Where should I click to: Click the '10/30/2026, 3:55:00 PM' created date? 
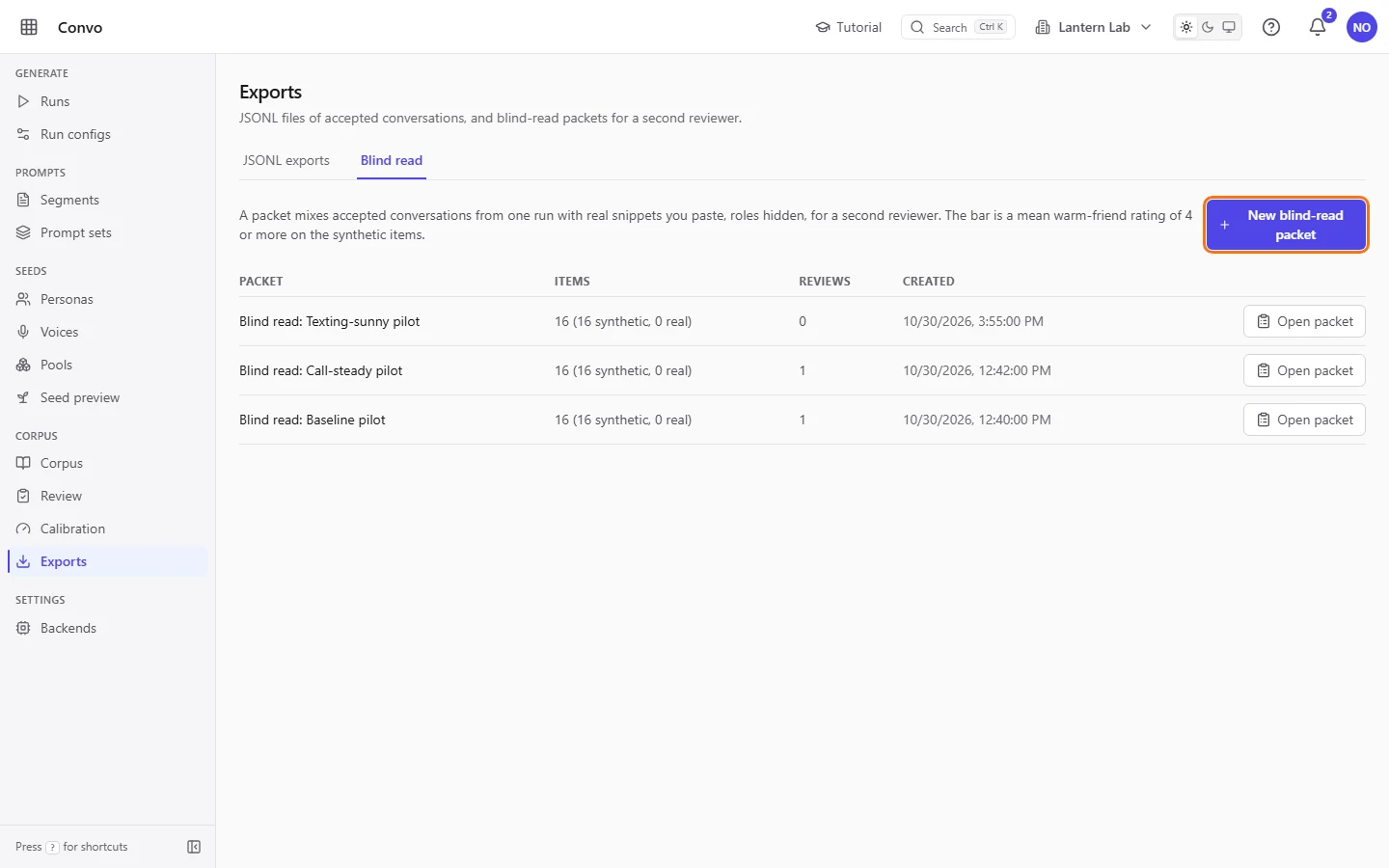click(973, 321)
